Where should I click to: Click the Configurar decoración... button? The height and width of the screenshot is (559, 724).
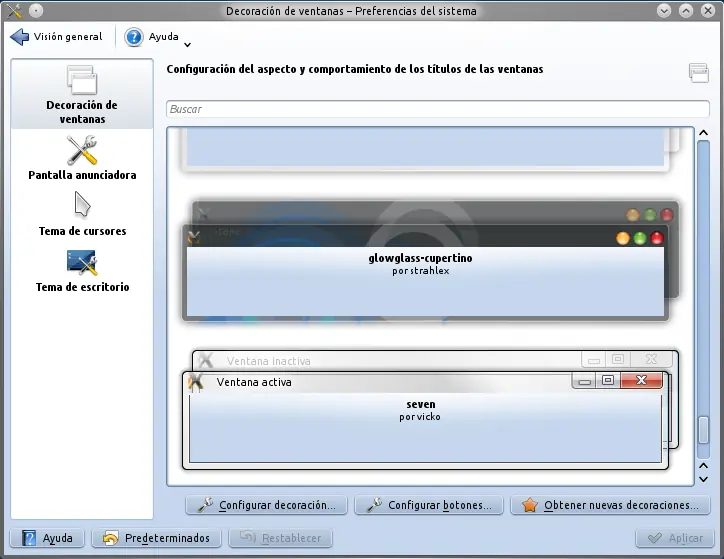tap(266, 505)
